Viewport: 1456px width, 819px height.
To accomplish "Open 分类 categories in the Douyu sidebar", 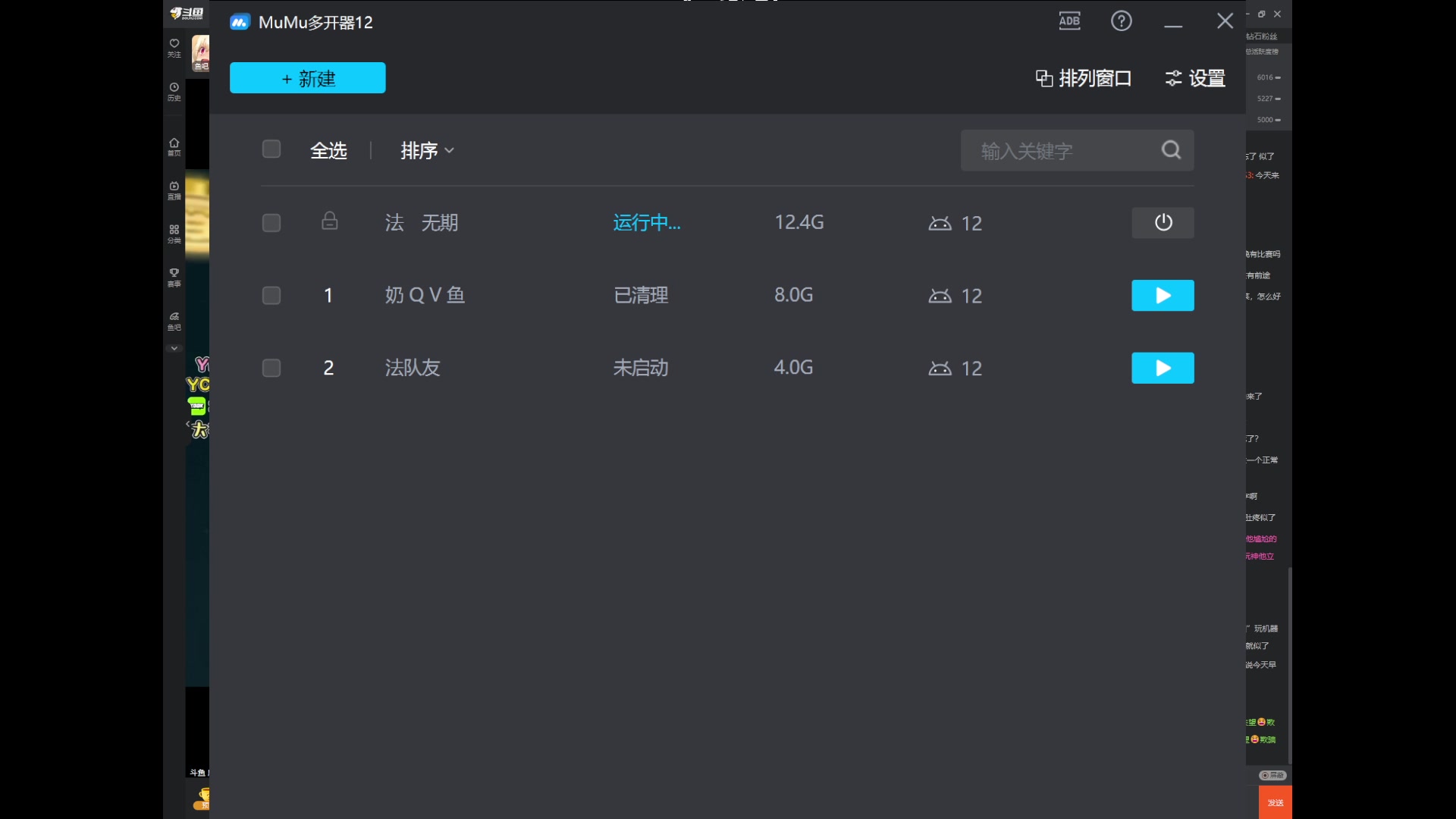I will 174,234.
